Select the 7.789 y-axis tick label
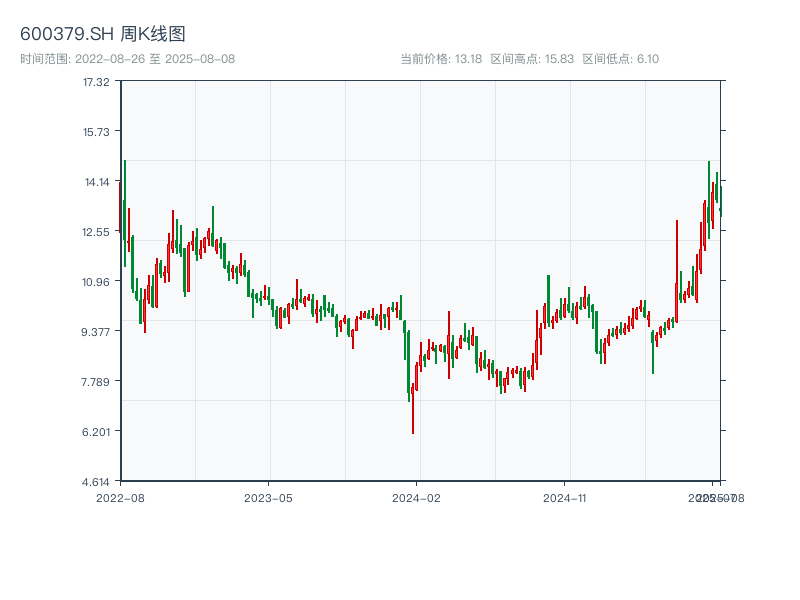Image resolution: width=800 pixels, height=600 pixels. (x=96, y=381)
